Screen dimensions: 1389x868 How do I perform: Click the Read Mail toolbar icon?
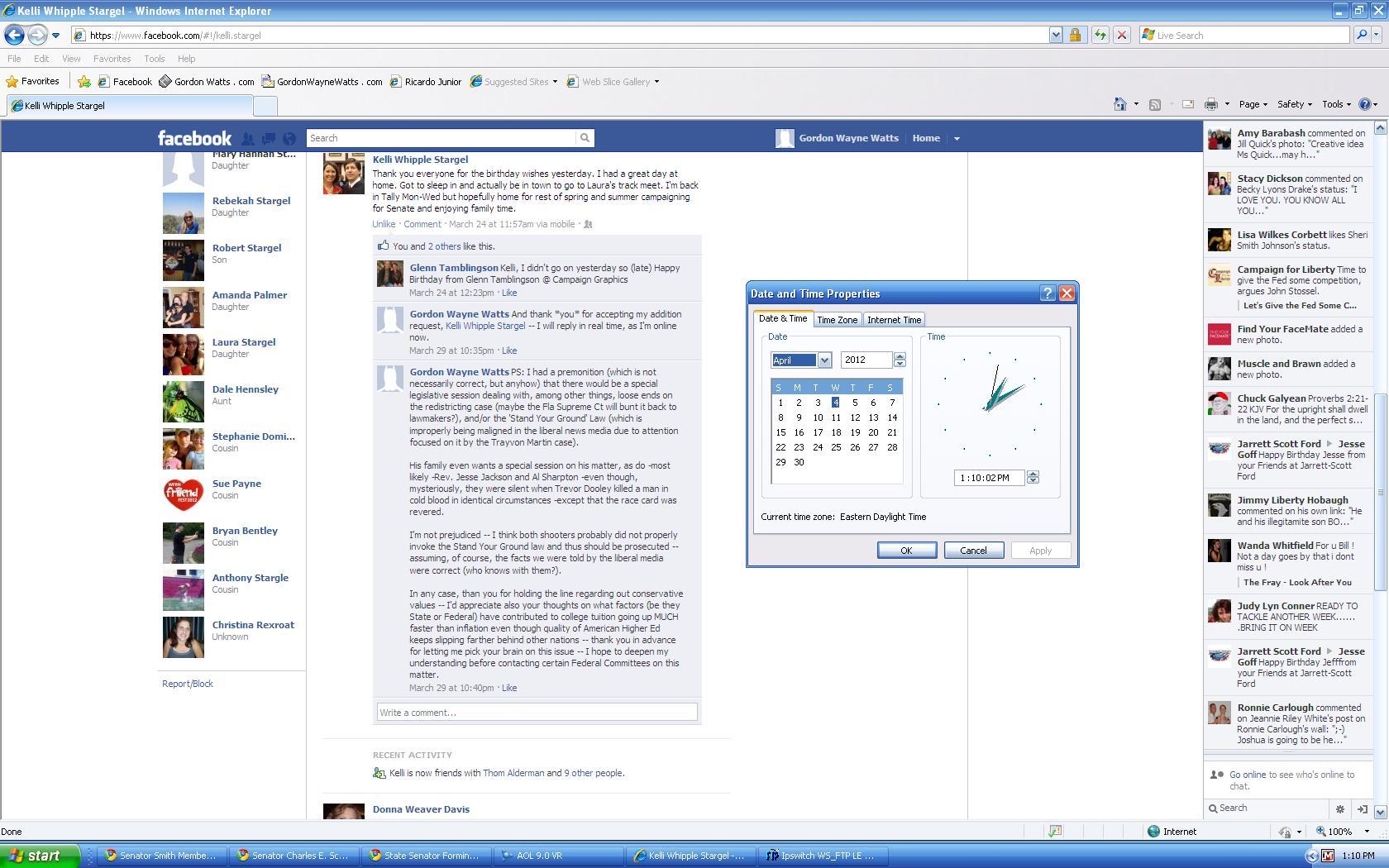tap(1188, 104)
